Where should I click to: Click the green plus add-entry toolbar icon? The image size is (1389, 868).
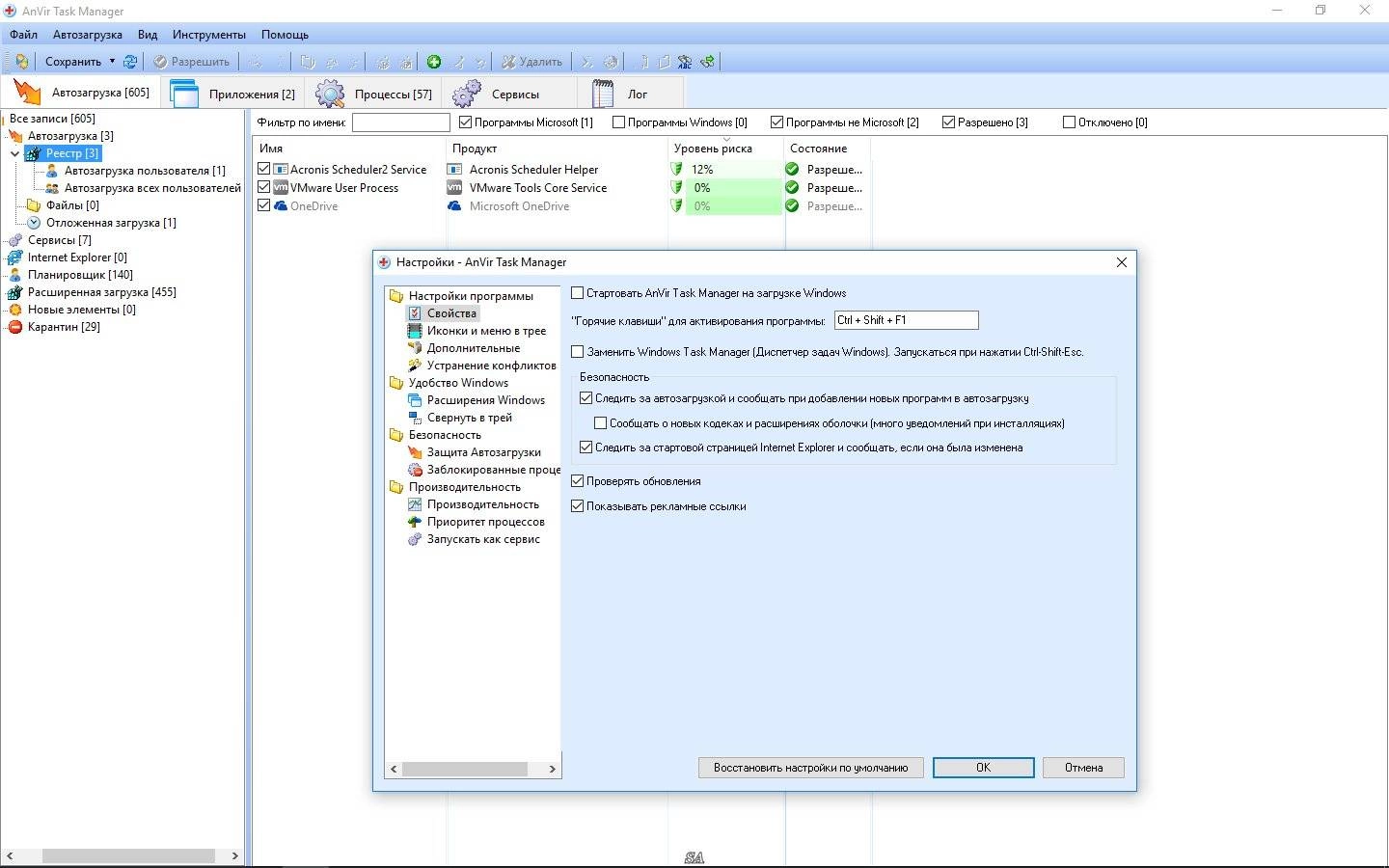click(x=434, y=62)
